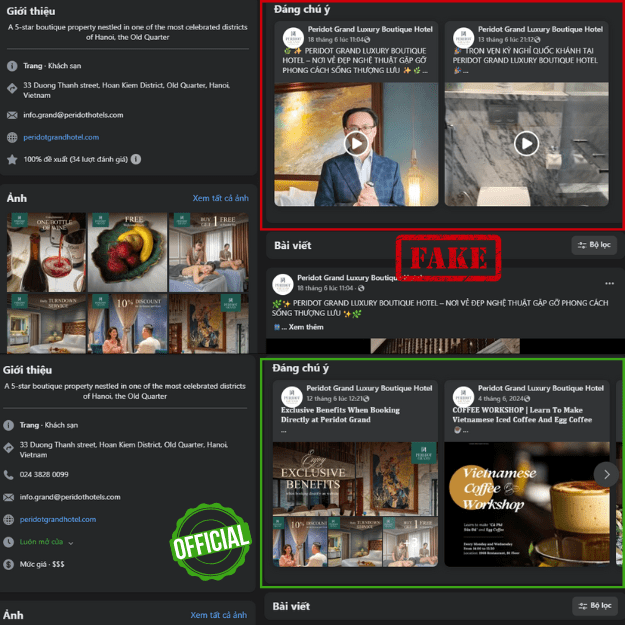The height and width of the screenshot is (625, 625).
Task: Open the Buy 1 Get 1 Free spa photo thumbnail
Action: point(209,252)
